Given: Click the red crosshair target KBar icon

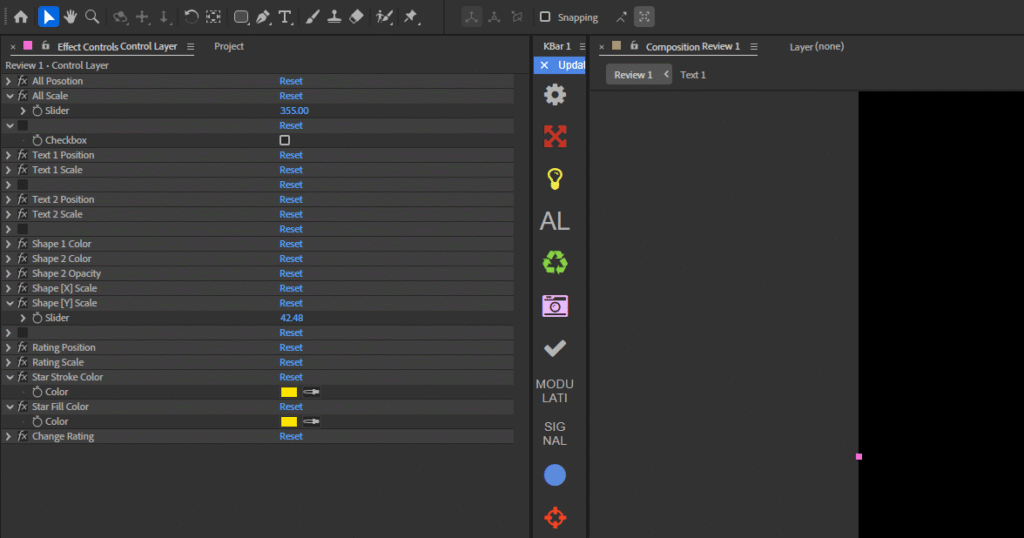Looking at the screenshot, I should (x=554, y=518).
